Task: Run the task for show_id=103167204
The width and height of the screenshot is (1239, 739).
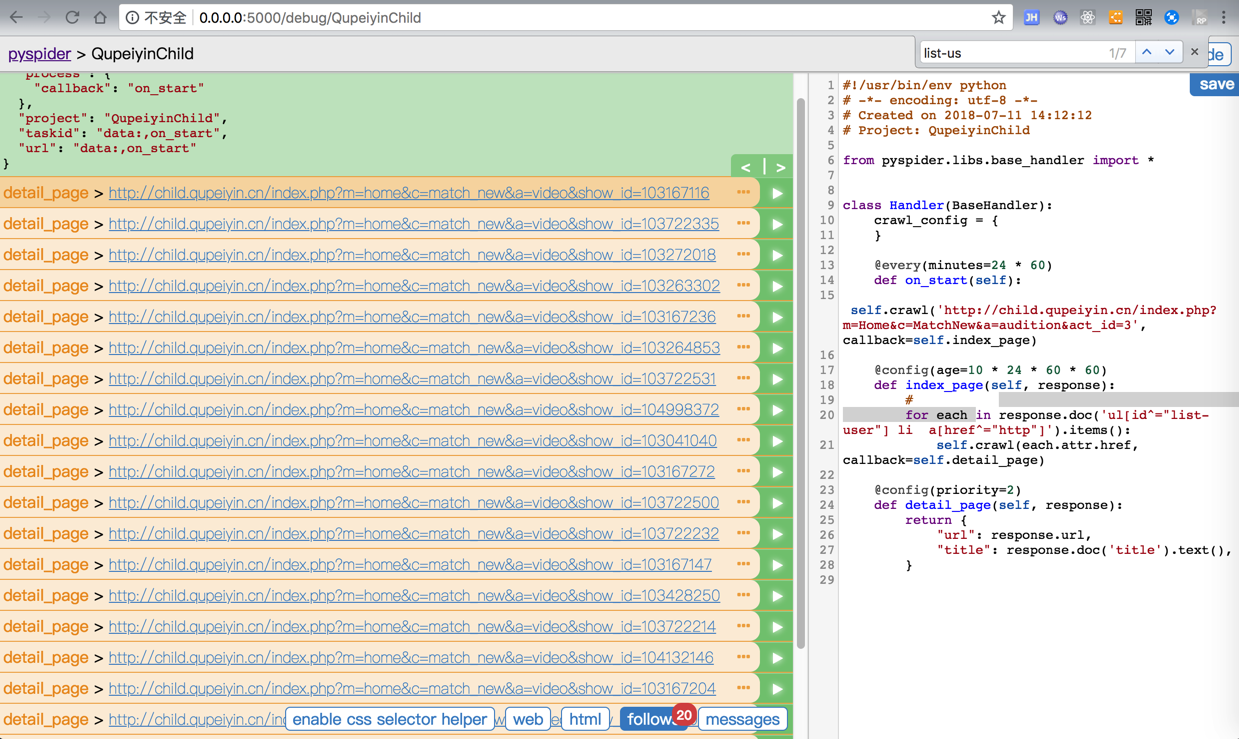Action: point(777,689)
